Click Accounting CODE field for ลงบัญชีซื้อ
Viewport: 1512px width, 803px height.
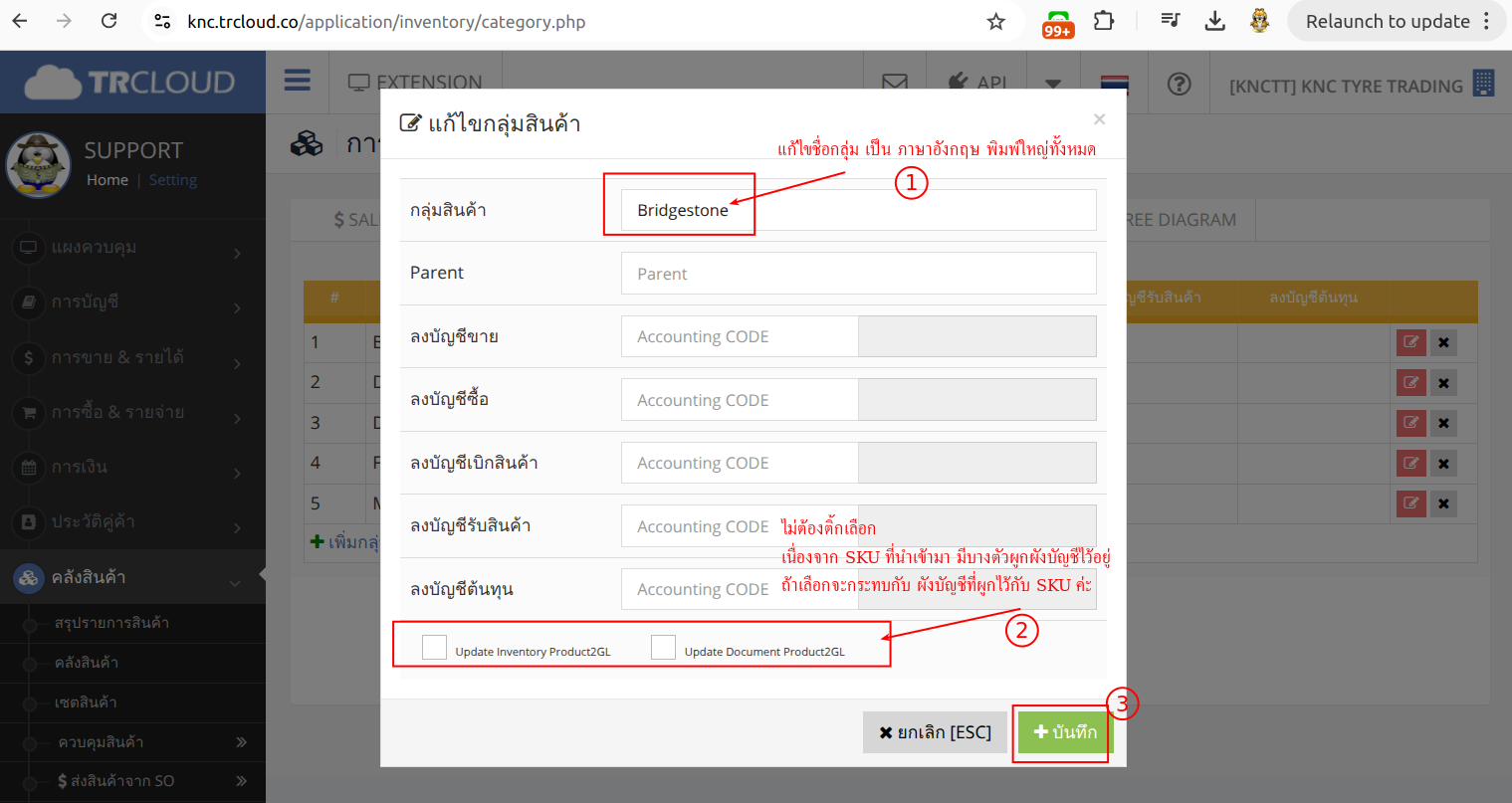click(740, 400)
